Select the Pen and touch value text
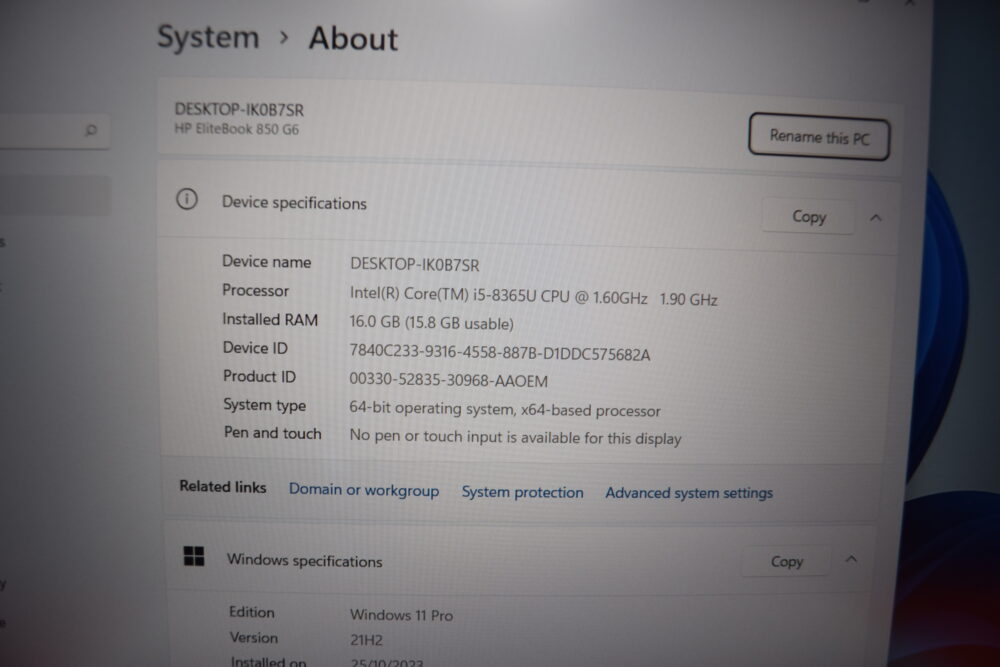The image size is (1000, 667). (515, 437)
